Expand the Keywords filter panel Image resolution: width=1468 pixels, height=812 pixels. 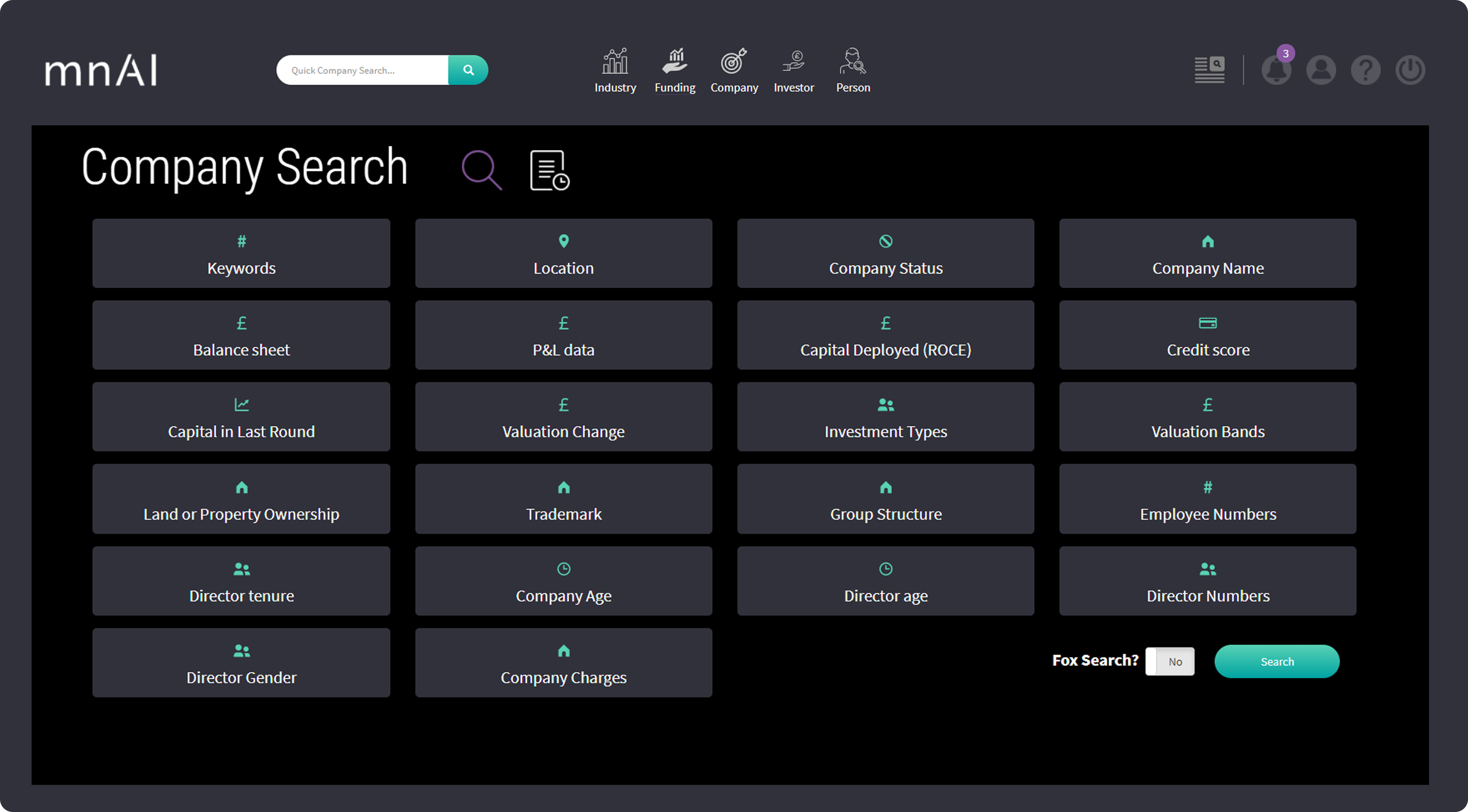(241, 254)
